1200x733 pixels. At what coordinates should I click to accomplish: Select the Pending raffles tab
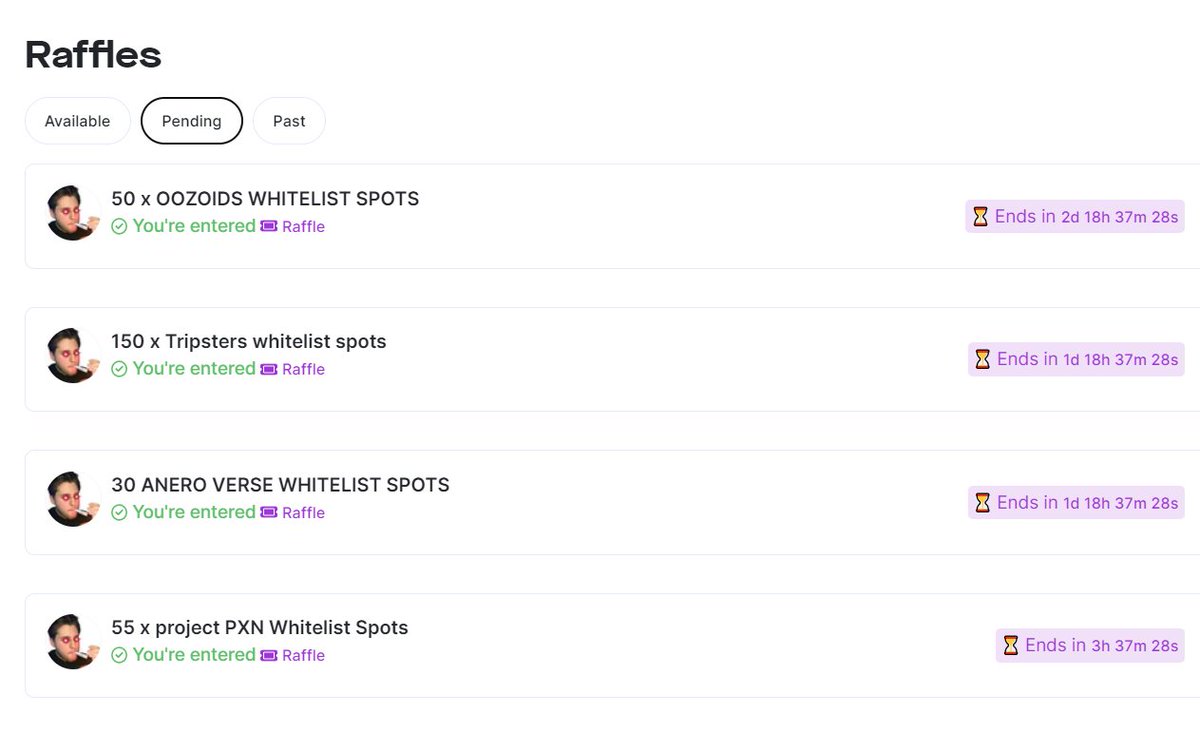point(192,121)
